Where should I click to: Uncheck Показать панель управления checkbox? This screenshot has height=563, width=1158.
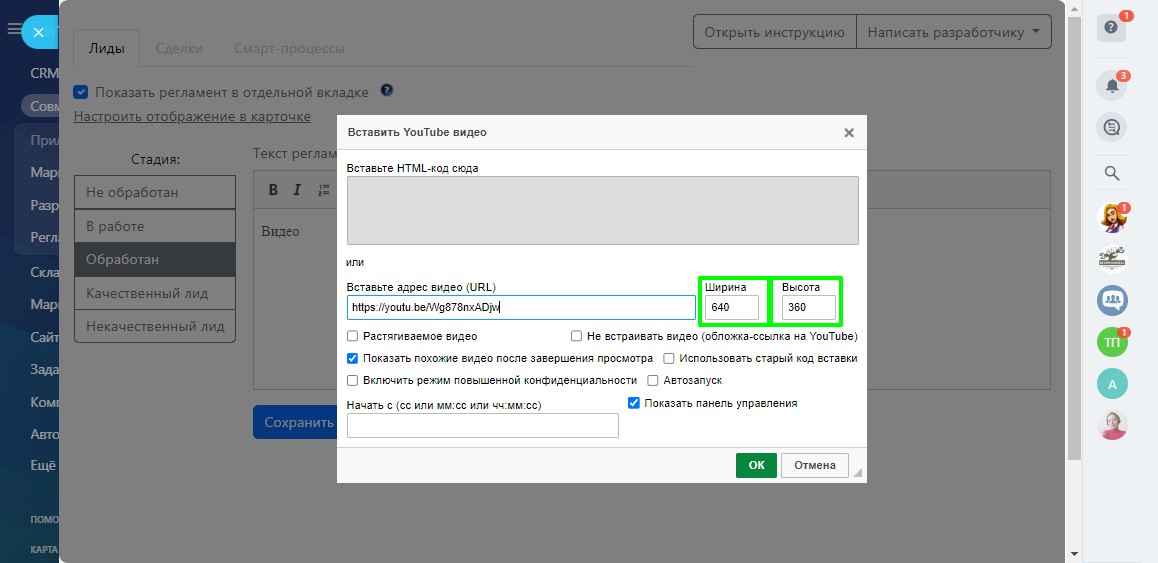tap(633, 403)
